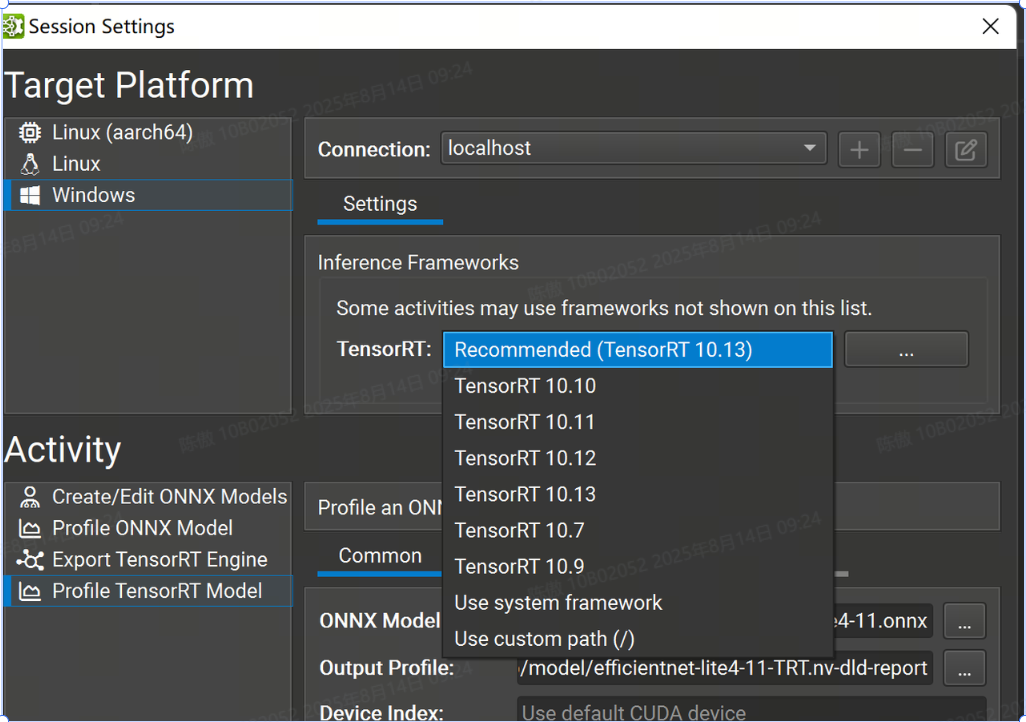
Task: Choose TensorRT 10.13 from list
Action: 638,494
